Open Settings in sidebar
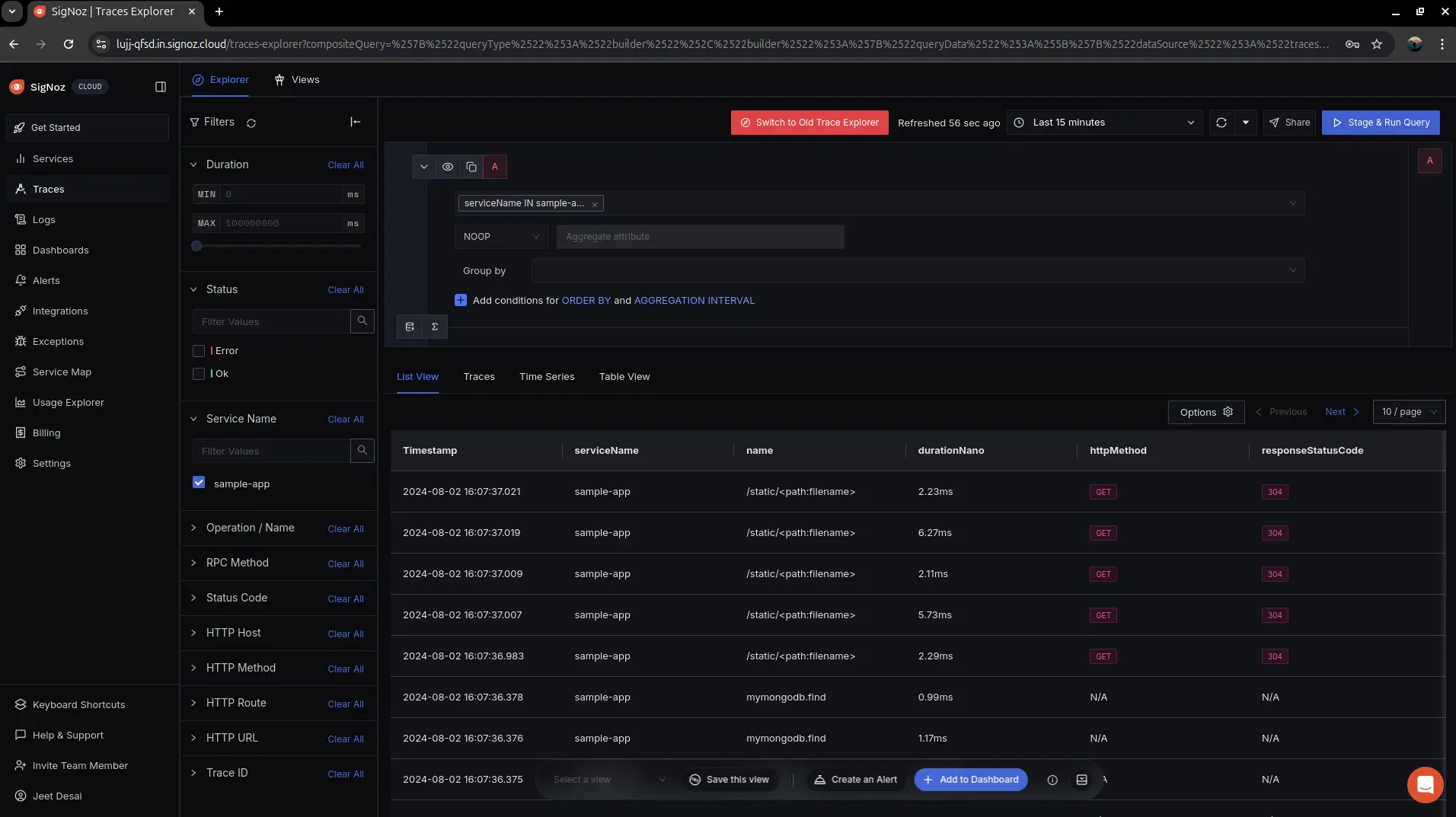 [x=51, y=463]
